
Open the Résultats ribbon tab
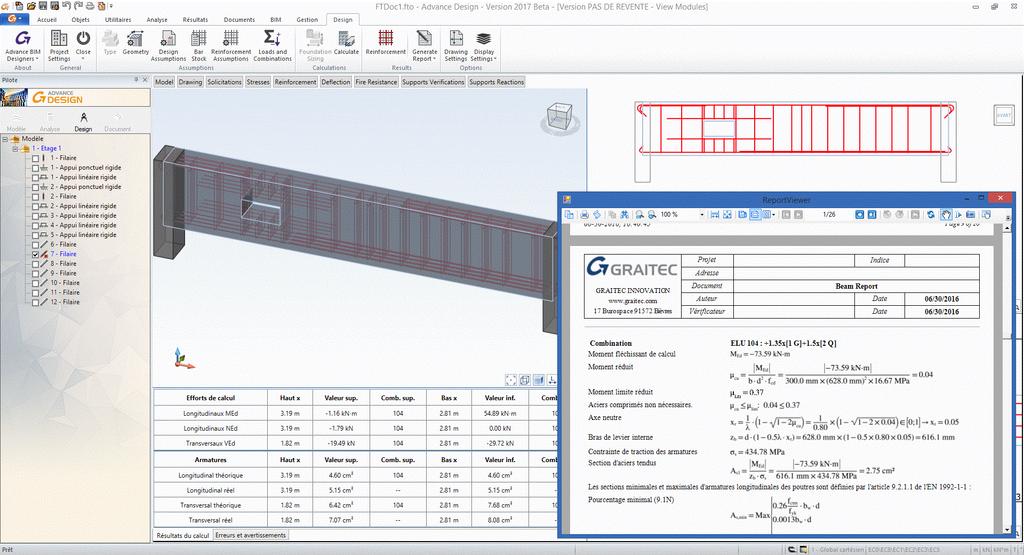(195, 20)
